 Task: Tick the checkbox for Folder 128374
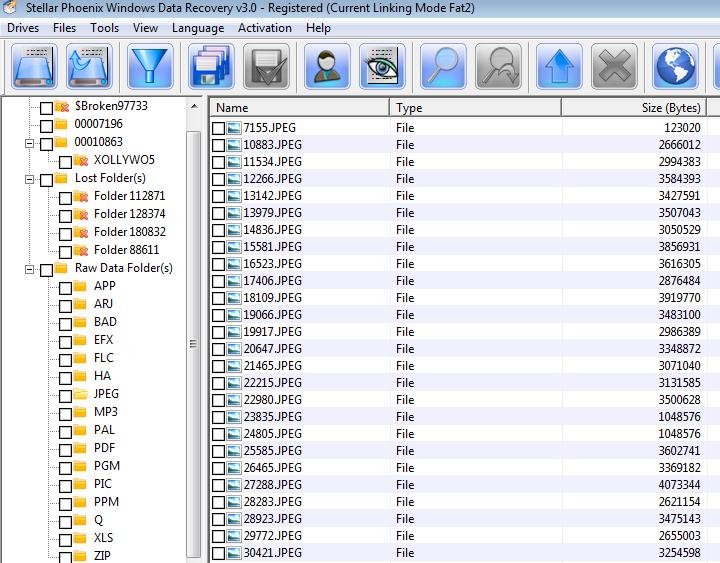pyautogui.click(x=65, y=216)
